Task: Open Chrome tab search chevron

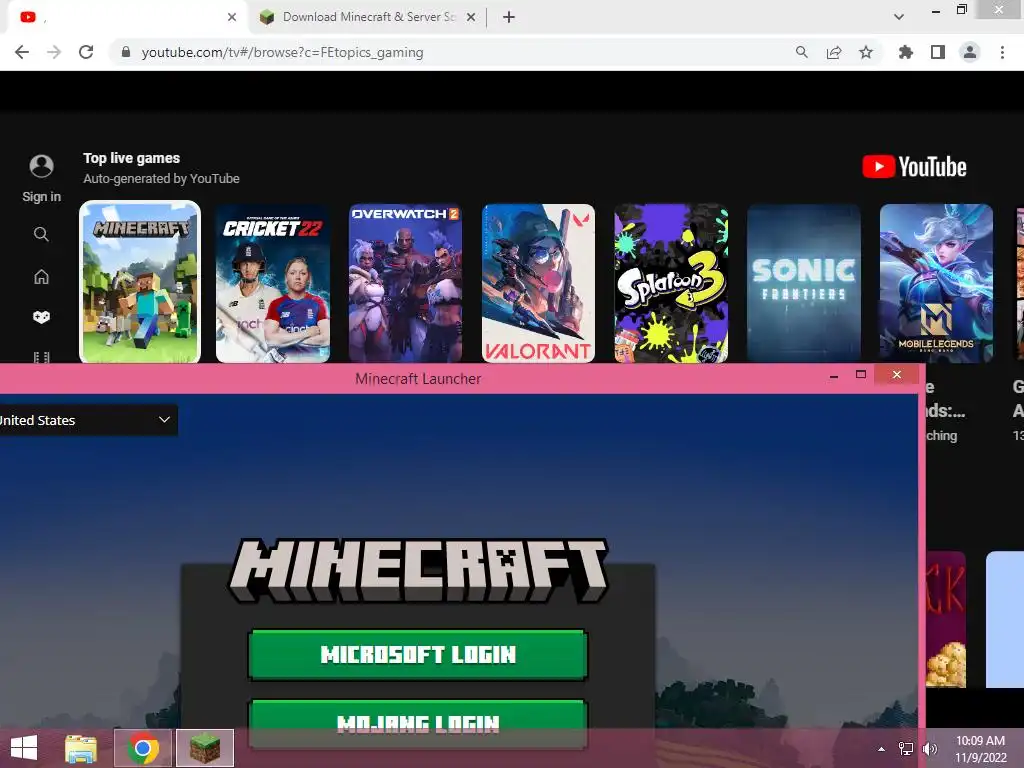Action: (899, 17)
